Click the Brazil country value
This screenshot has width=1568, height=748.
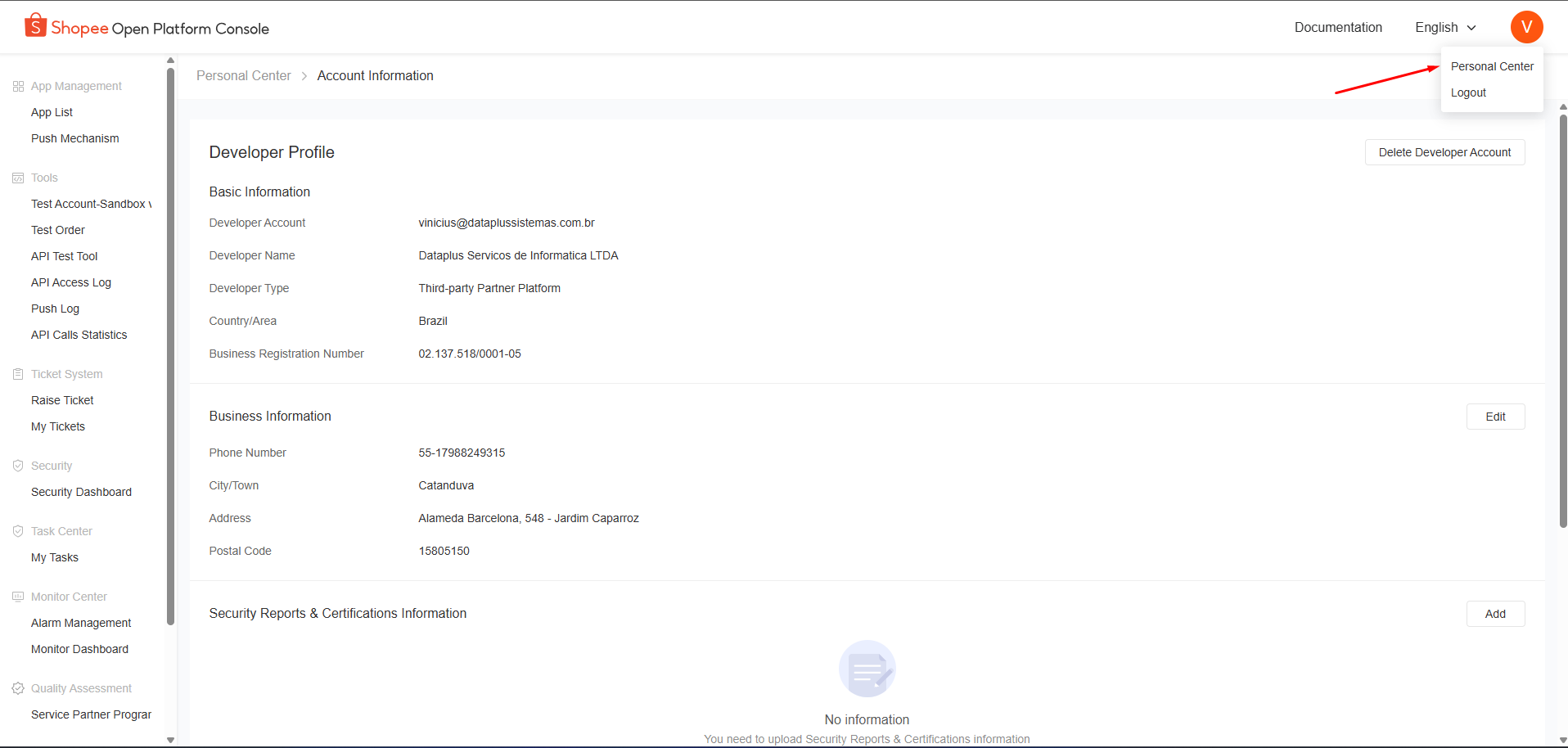(x=433, y=321)
